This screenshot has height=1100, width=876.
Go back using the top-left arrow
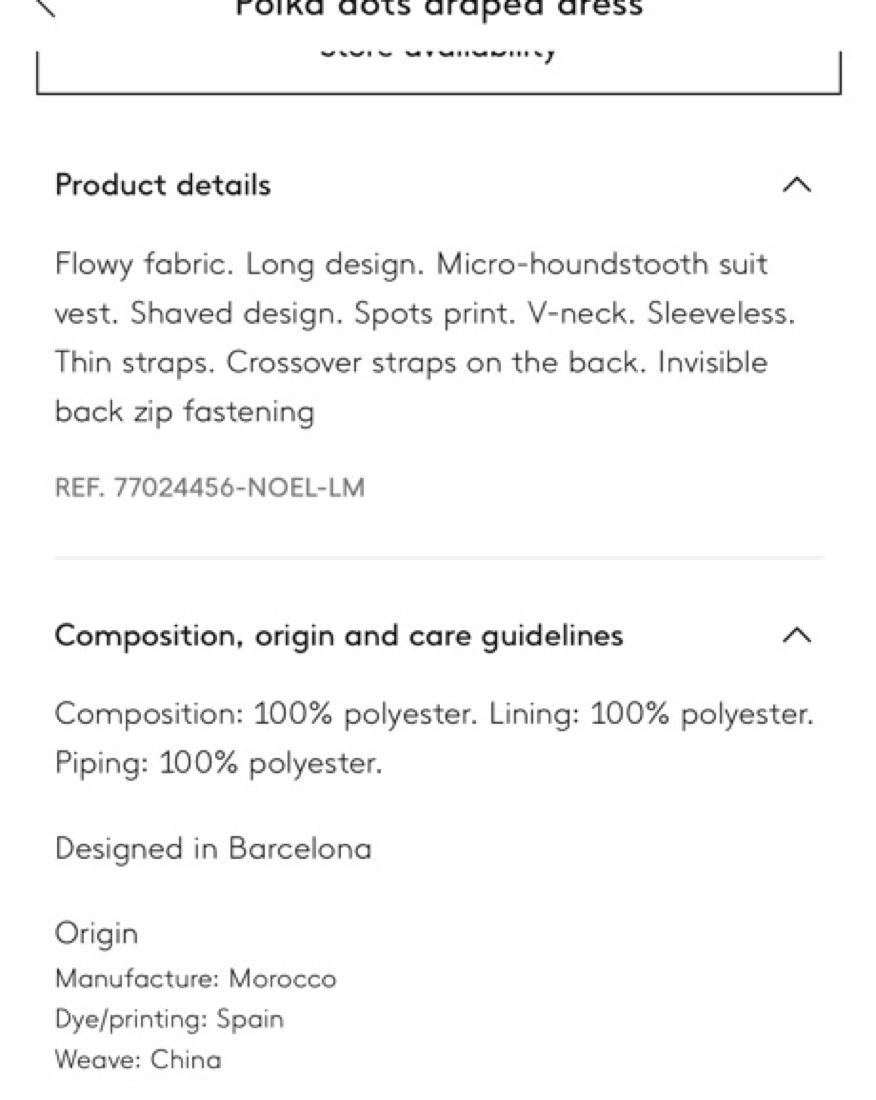pyautogui.click(x=45, y=8)
